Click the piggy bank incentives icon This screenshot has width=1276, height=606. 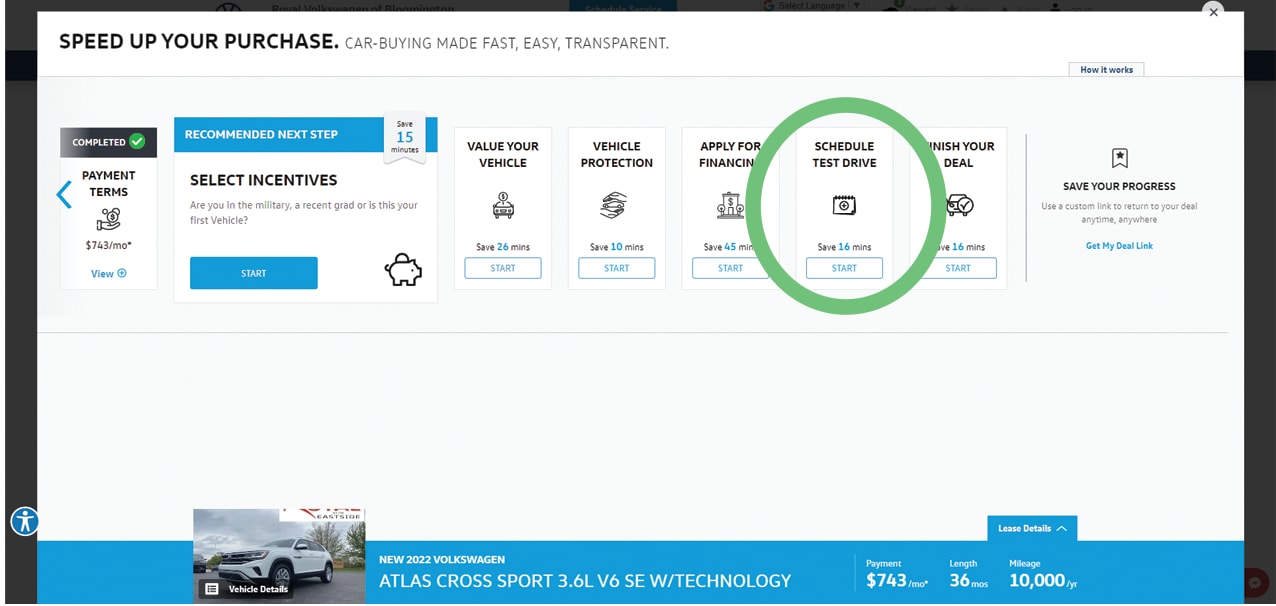403,270
